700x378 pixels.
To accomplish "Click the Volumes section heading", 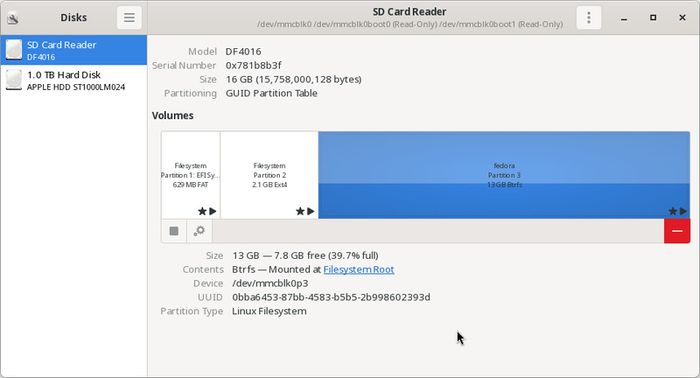I will click(x=173, y=116).
